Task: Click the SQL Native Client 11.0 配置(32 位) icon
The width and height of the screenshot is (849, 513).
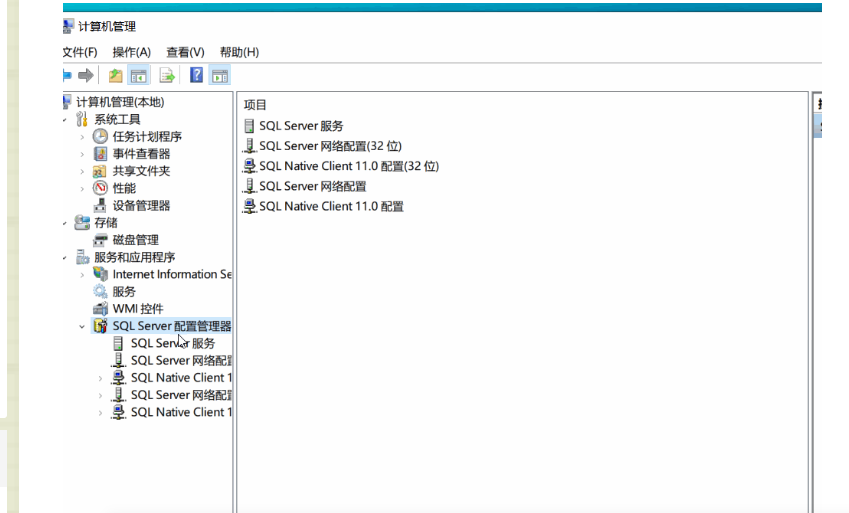Action: click(x=249, y=166)
